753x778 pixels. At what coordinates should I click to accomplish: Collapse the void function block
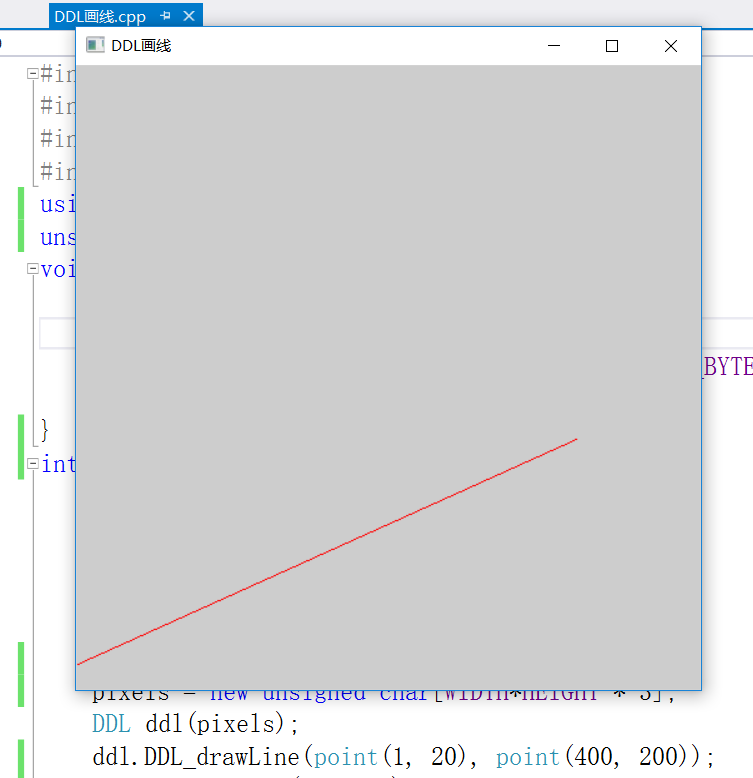coord(33,268)
